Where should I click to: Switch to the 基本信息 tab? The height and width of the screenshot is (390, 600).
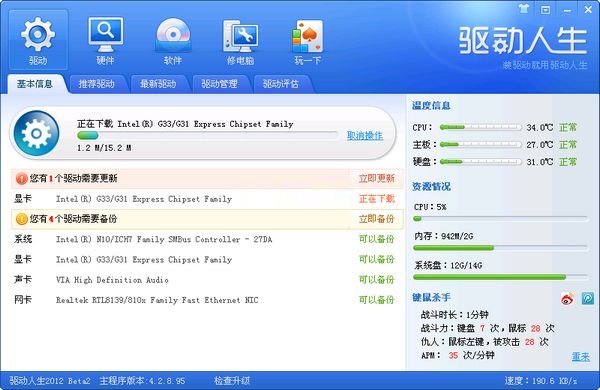(35, 84)
